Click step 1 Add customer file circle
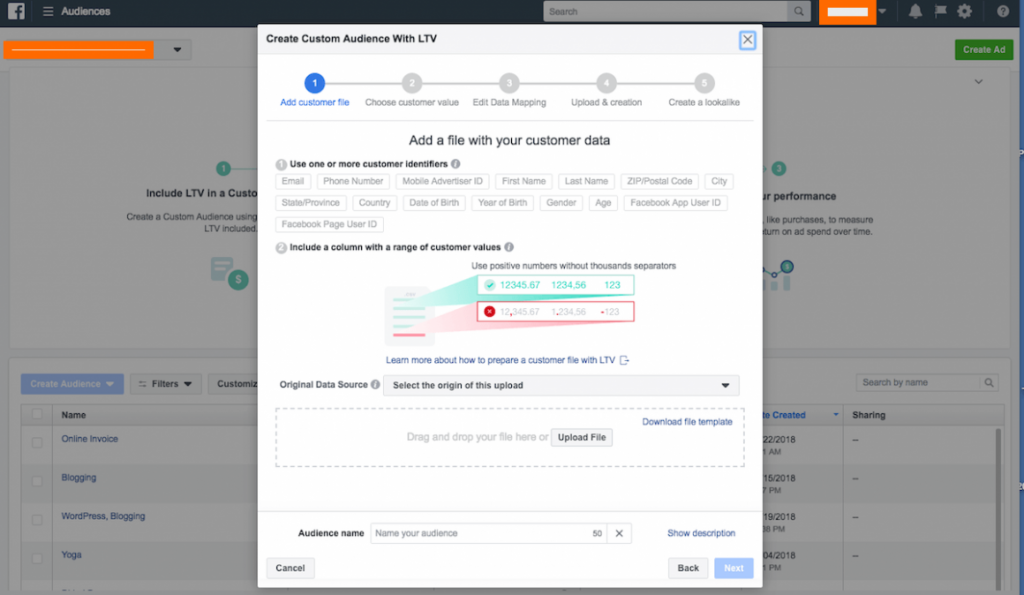The width and height of the screenshot is (1024, 595). pyautogui.click(x=314, y=83)
